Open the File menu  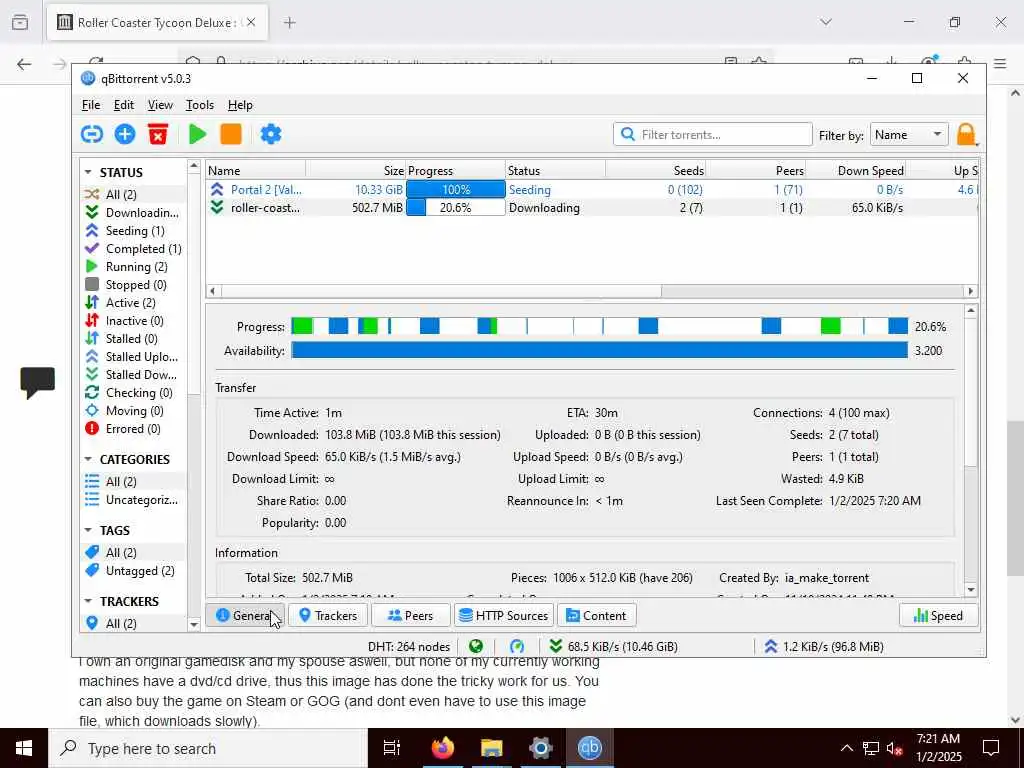[x=91, y=104]
